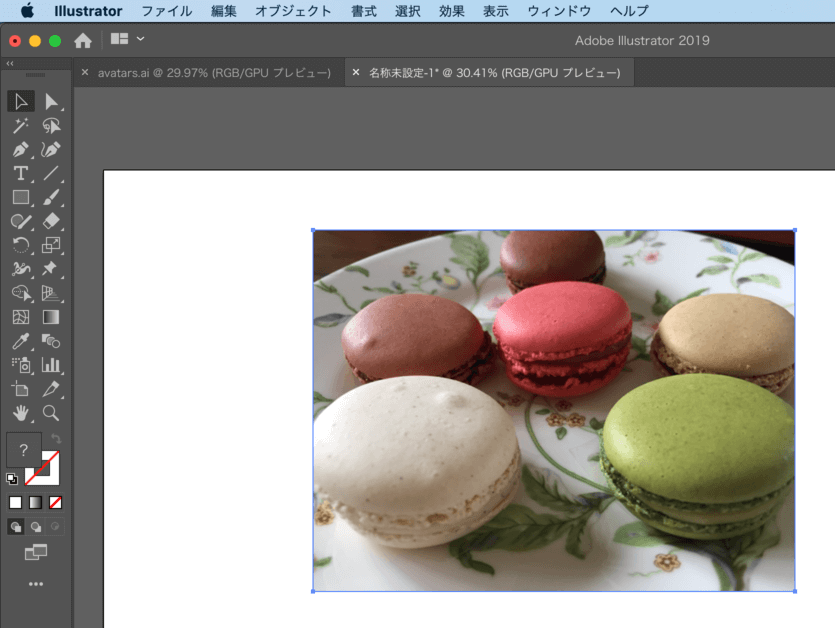The width and height of the screenshot is (835, 628).
Task: Swap fill and stroke colors
Action: (56, 440)
